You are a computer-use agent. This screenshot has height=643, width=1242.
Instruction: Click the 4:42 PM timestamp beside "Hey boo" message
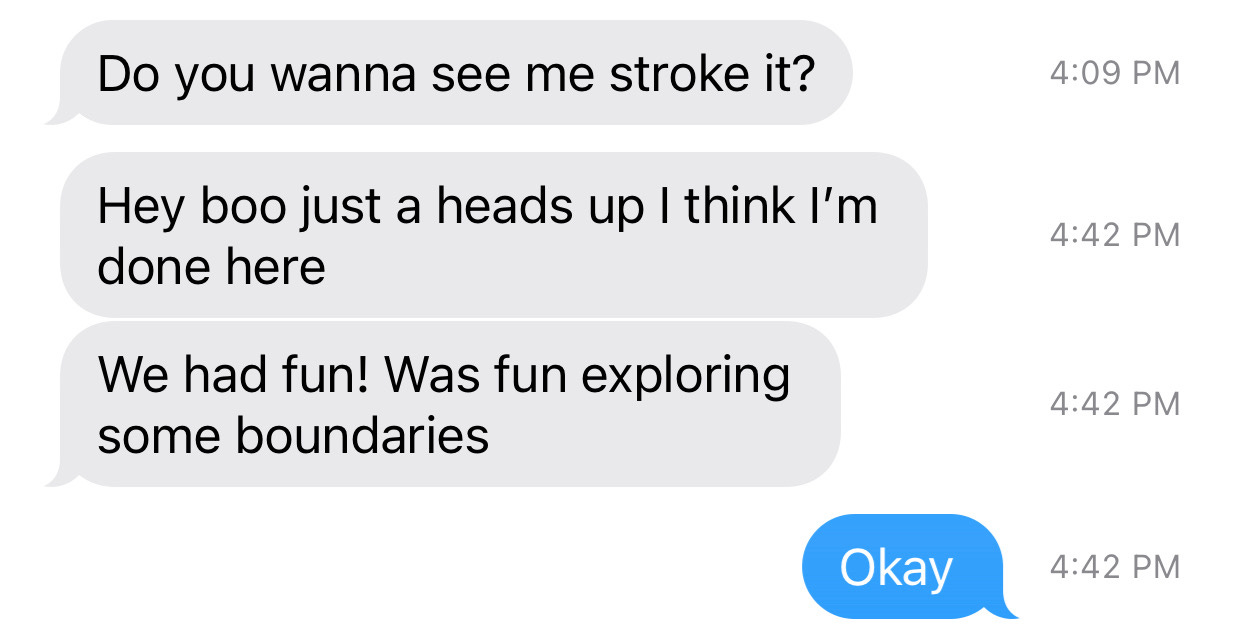(x=1115, y=235)
